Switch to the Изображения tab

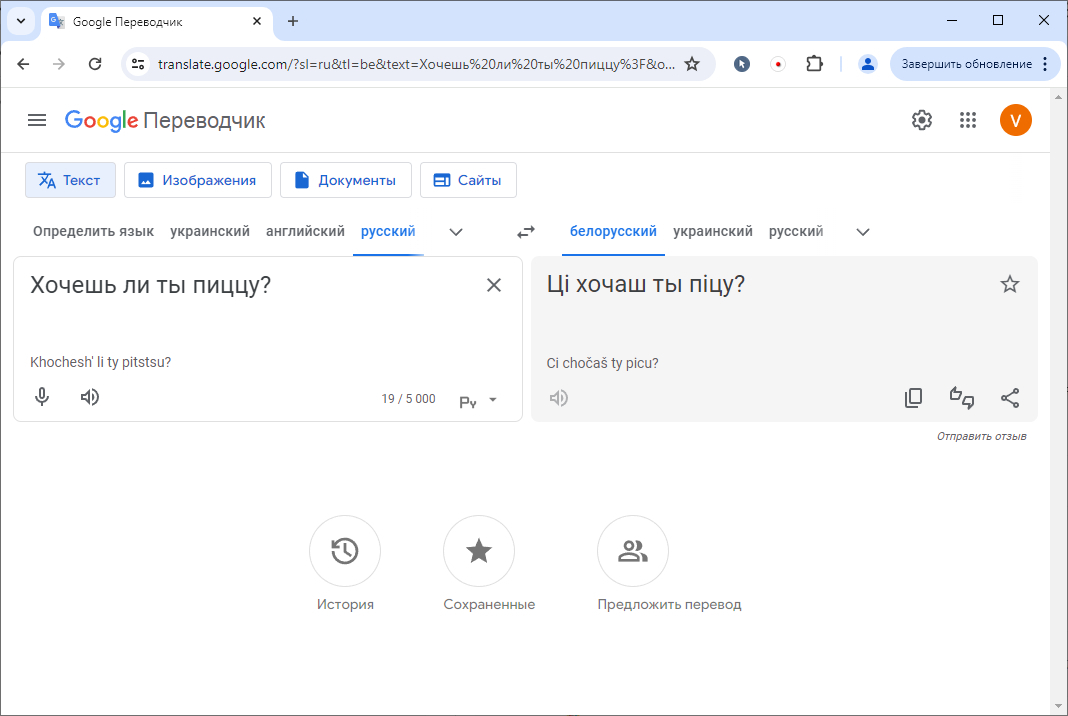tap(197, 180)
